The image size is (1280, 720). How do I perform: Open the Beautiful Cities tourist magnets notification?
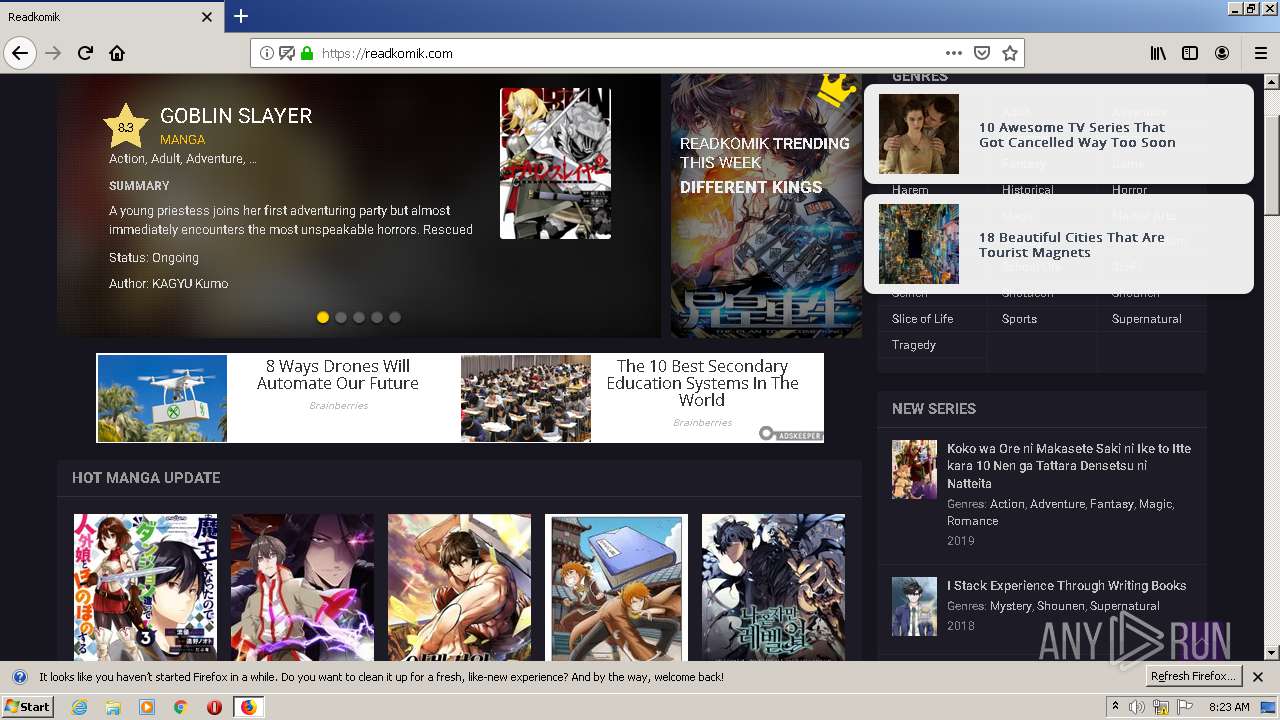pos(1058,244)
